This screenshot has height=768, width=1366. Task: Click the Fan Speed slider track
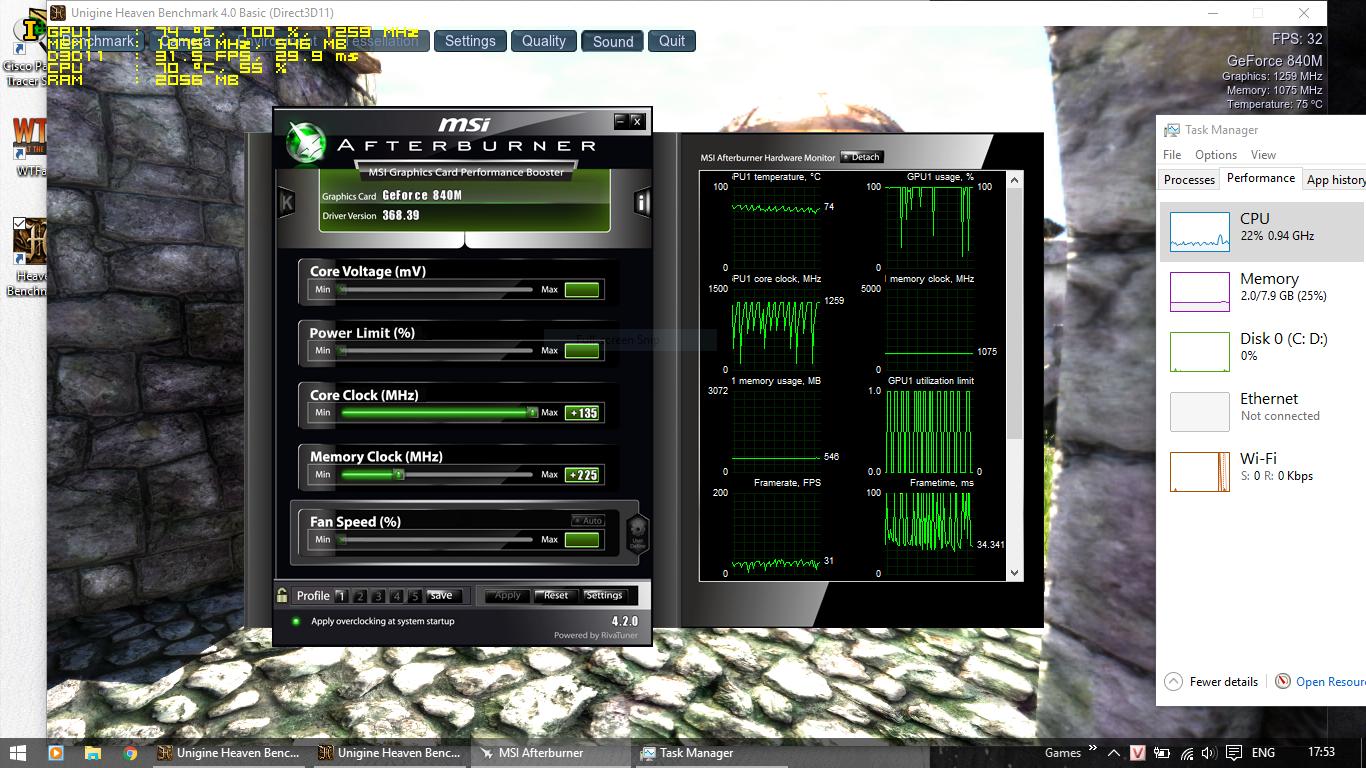point(436,540)
